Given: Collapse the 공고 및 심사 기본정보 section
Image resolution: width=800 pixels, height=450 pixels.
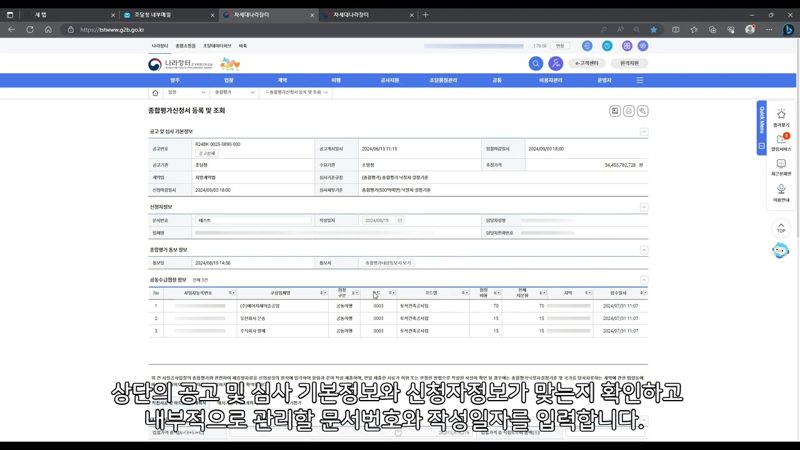Looking at the screenshot, I should click(644, 132).
